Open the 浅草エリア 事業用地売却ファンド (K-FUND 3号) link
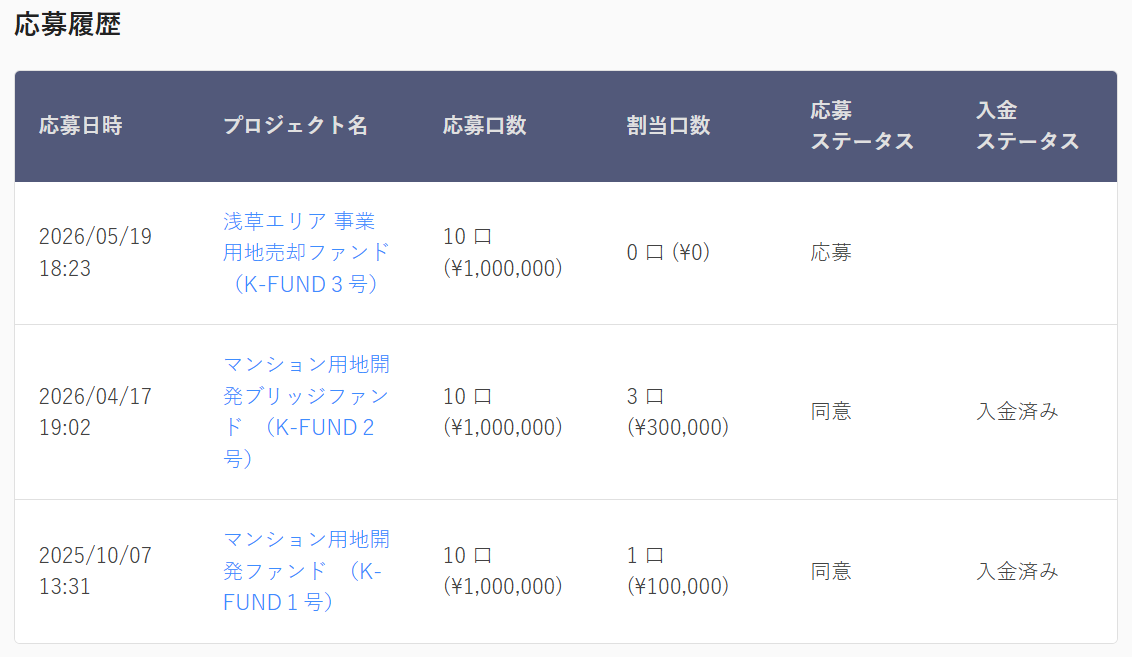The width and height of the screenshot is (1132, 657). click(306, 253)
